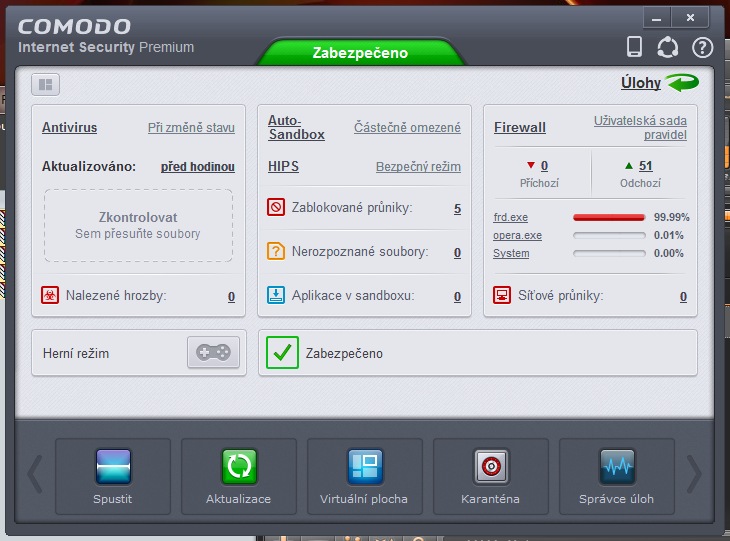Switch the compact view layout toggle
730x541 pixels.
click(46, 84)
